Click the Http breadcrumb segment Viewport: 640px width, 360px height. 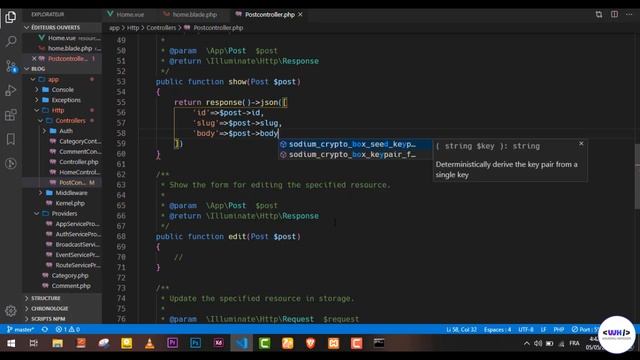(x=133, y=28)
